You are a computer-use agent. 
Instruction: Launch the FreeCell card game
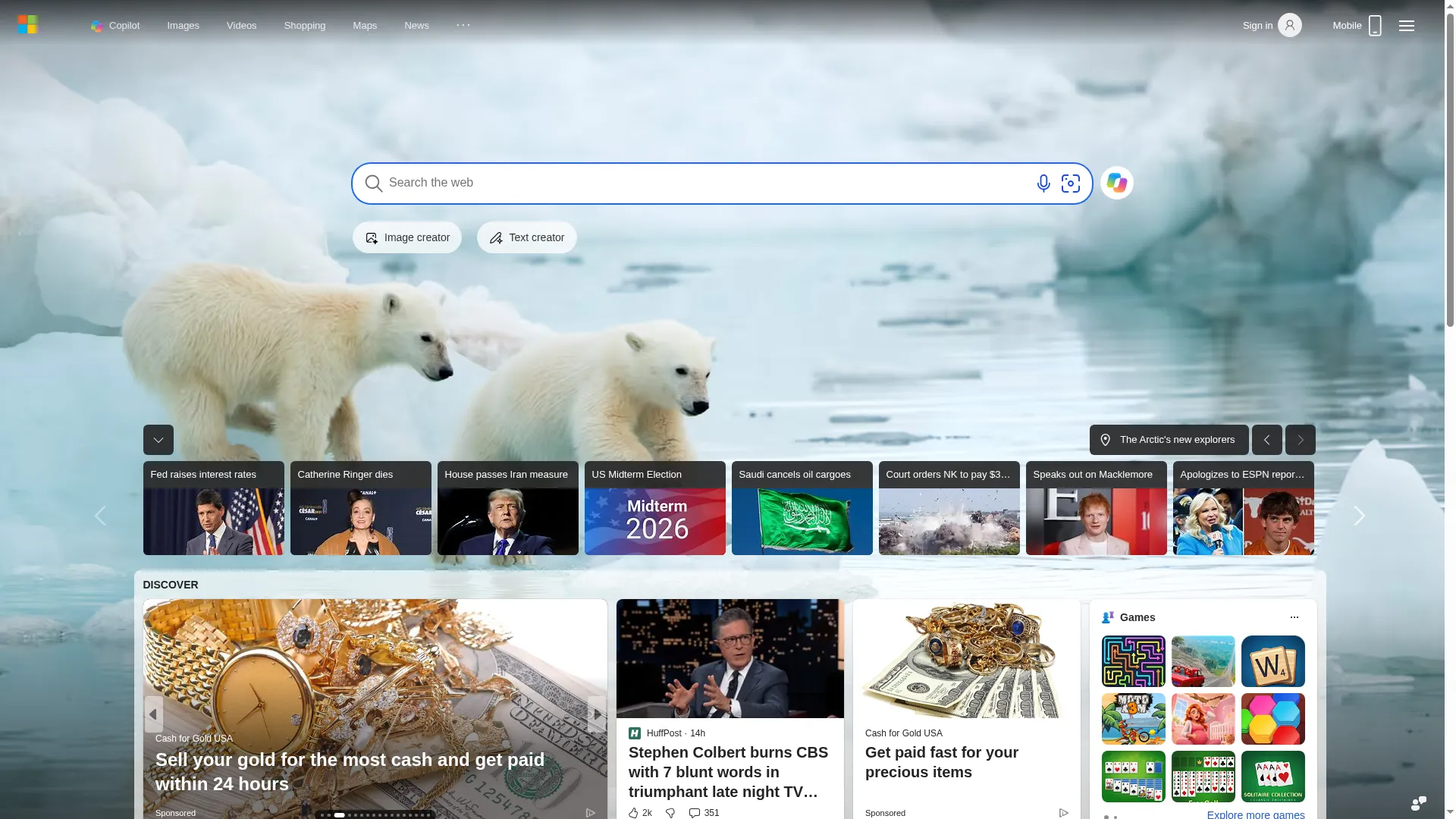tap(1203, 777)
